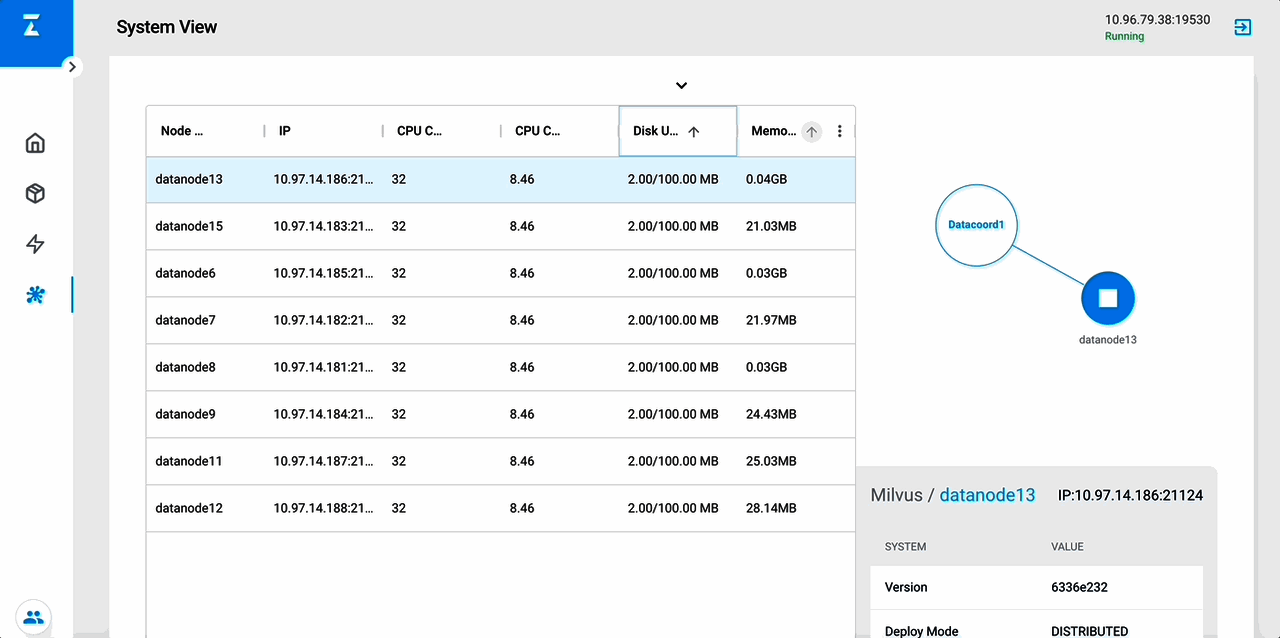Click the Zilliz logo in sidebar
This screenshot has height=638, width=1280.
pos(32,28)
